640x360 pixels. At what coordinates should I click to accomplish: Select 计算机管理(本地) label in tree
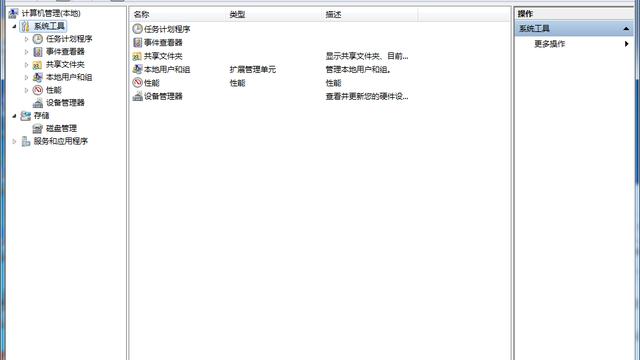click(x=51, y=13)
